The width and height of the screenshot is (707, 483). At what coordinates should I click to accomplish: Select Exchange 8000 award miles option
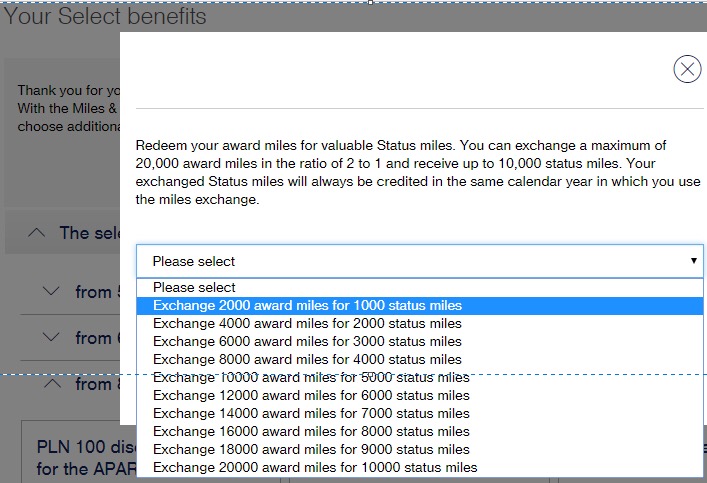(419, 360)
